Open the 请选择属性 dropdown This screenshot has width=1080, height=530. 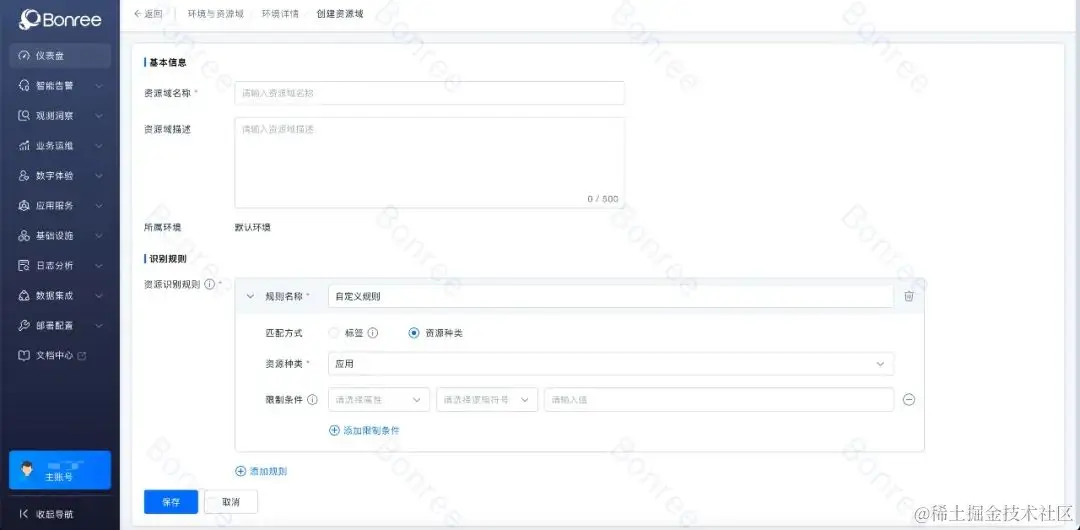coord(379,400)
